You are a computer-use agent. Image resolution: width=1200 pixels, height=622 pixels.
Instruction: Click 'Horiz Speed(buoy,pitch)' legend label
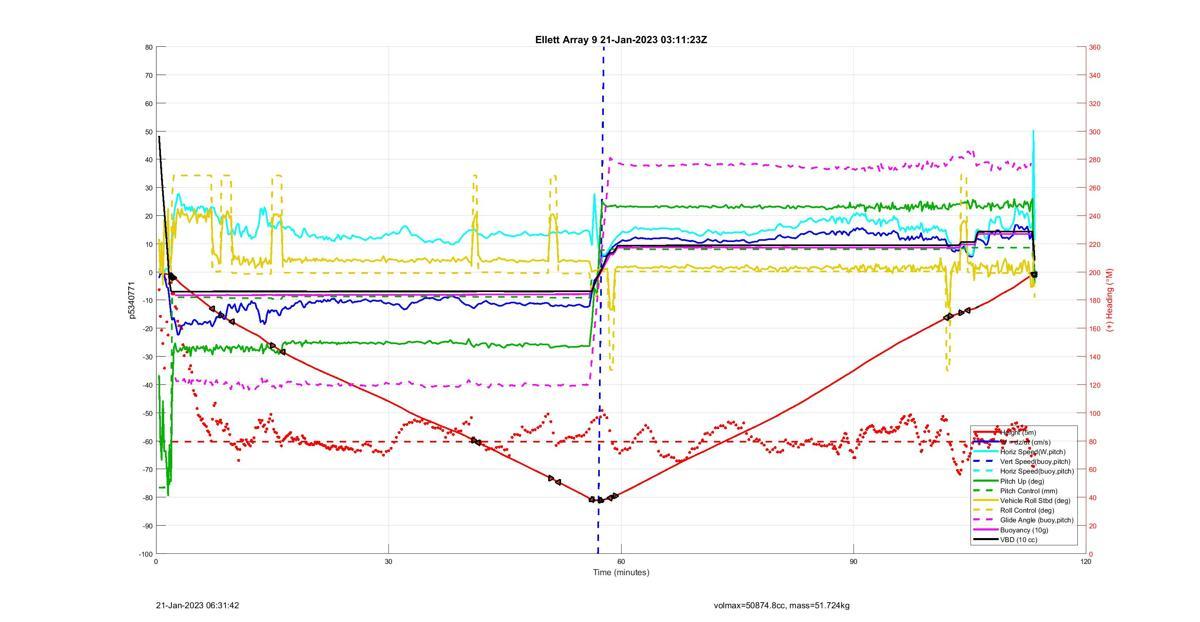point(1037,471)
